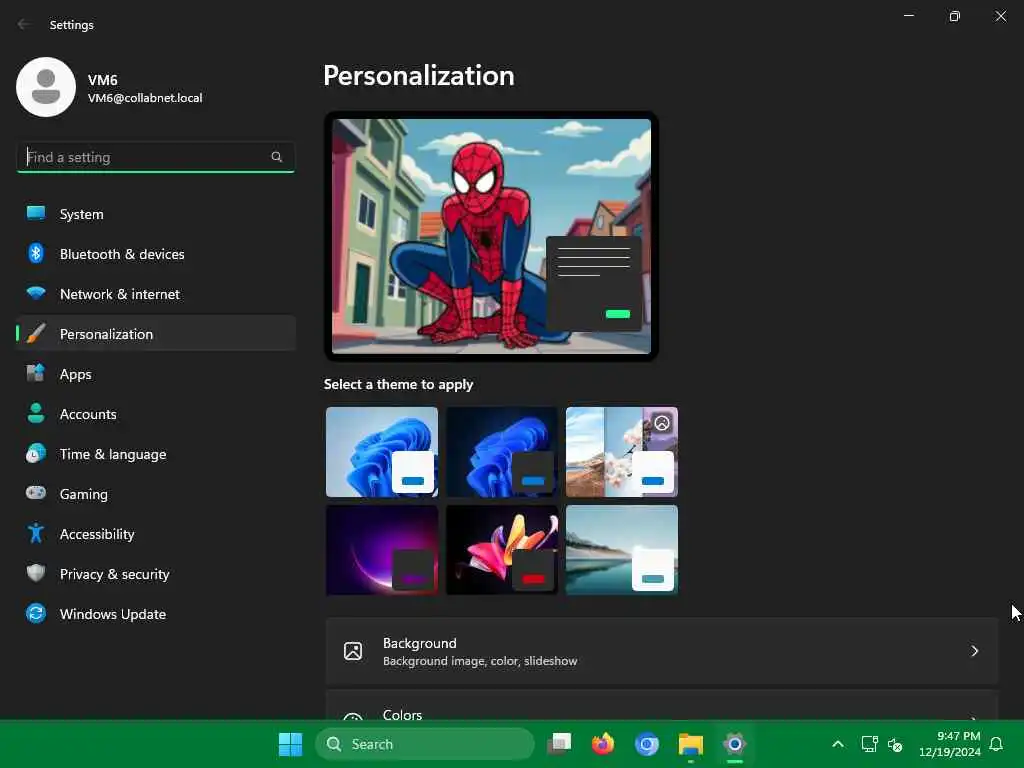
Task: Go to Network & internet
Action: (155, 293)
